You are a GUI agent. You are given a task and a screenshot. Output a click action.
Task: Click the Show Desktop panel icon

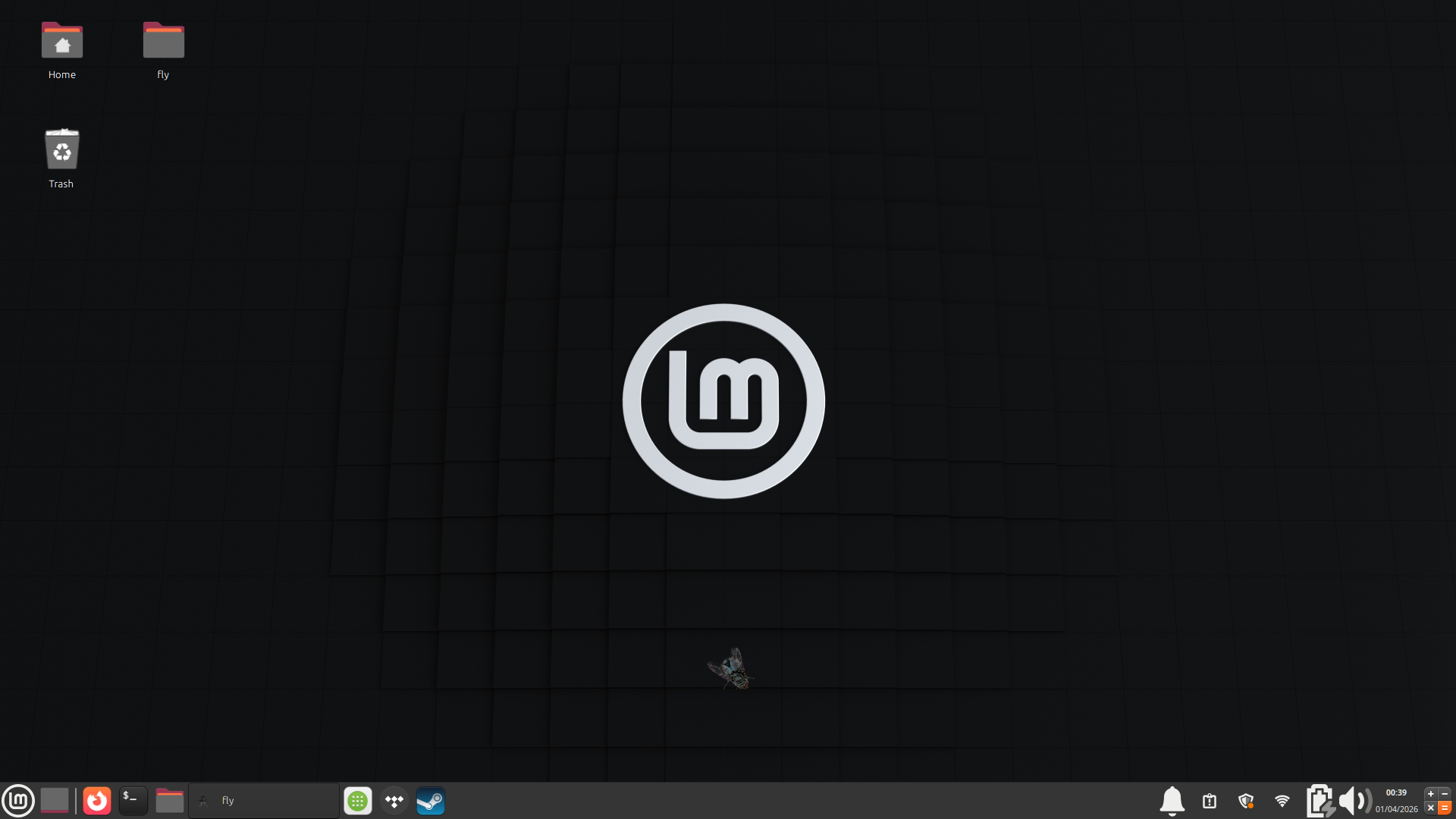tap(55, 800)
